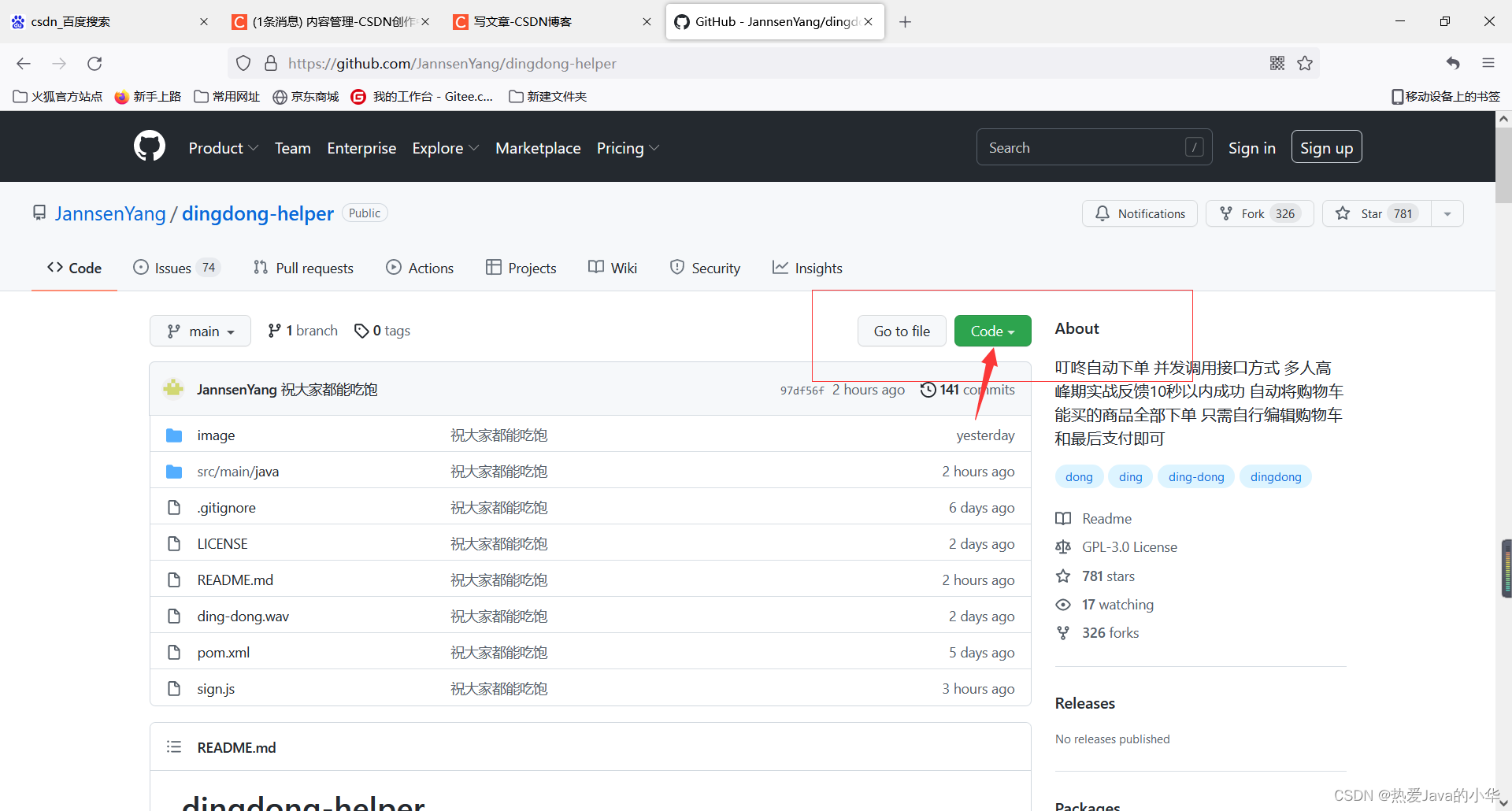
Task: Click the GitHub search input field
Action: pyautogui.click(x=1095, y=147)
